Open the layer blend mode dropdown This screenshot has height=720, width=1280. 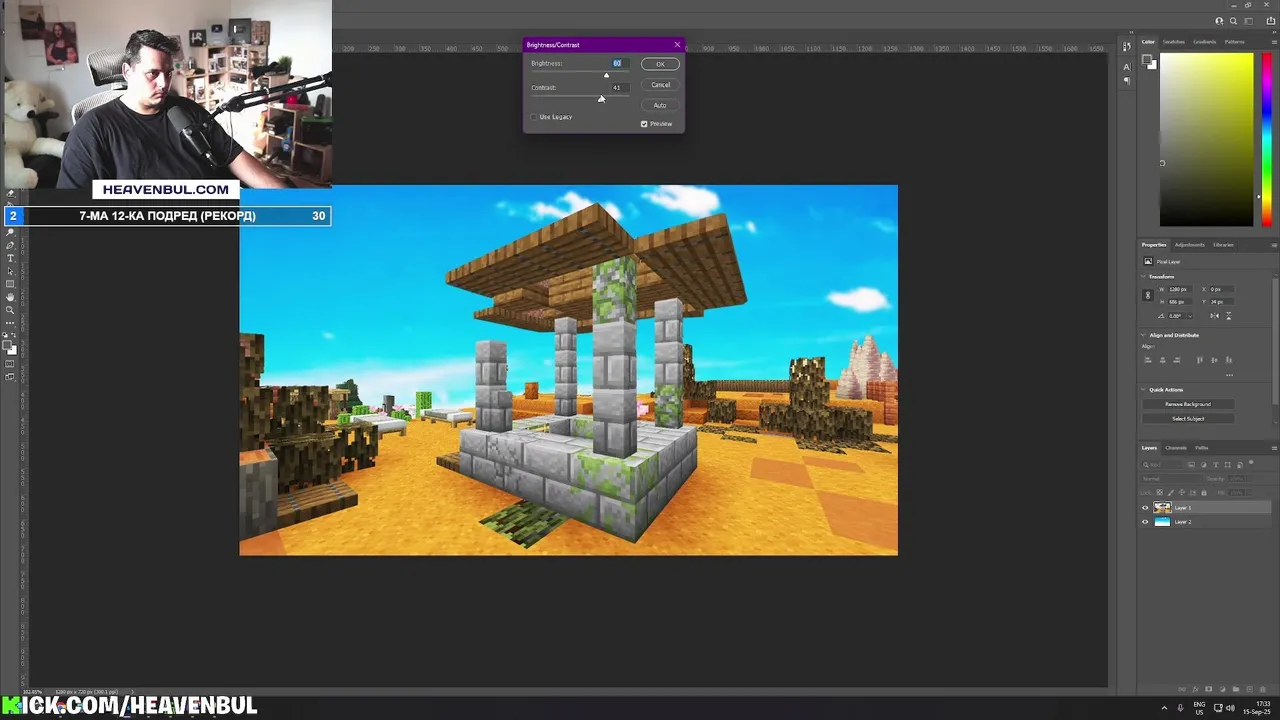pyautogui.click(x=1172, y=479)
